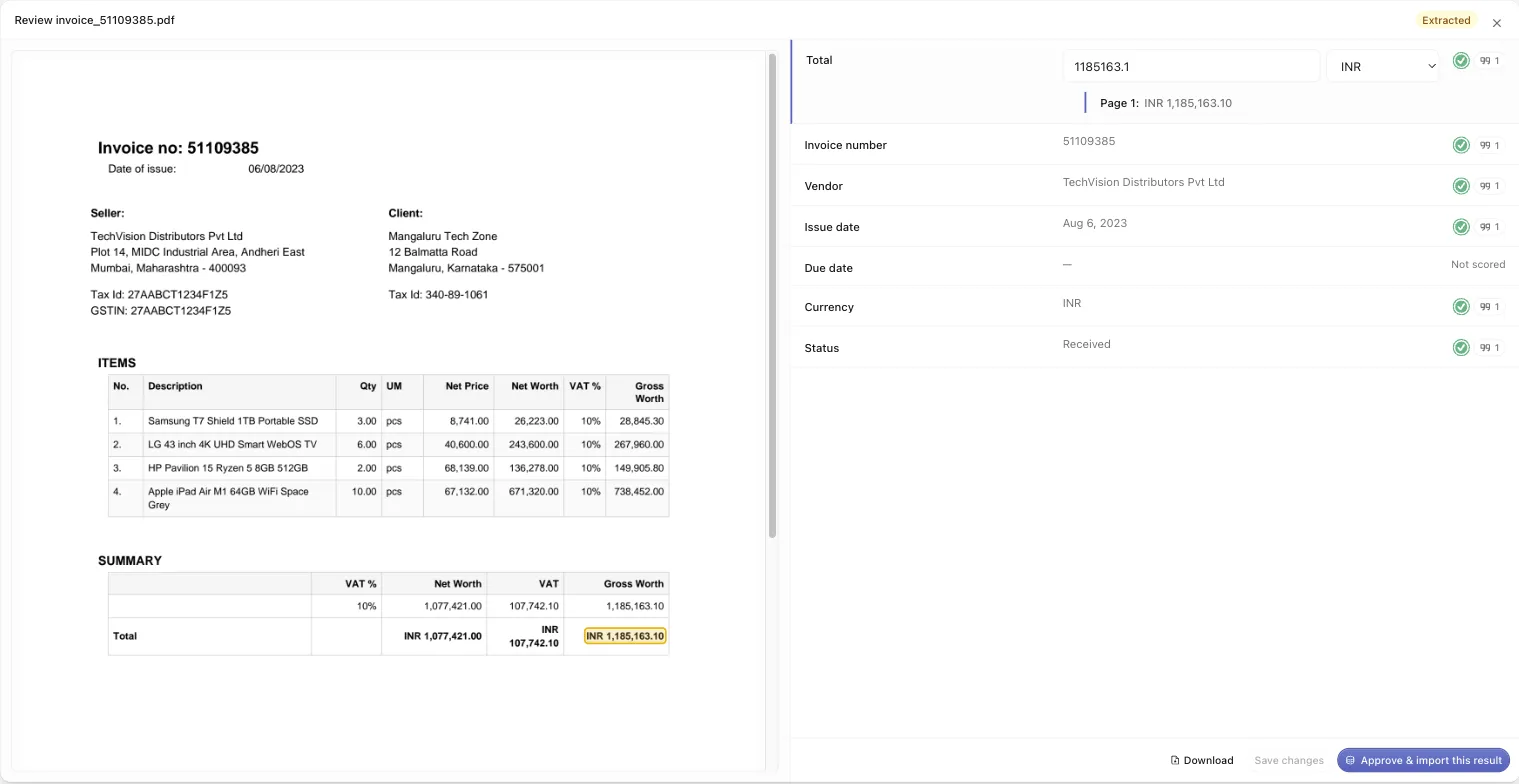Open the 99 1 confidence badge for Total

click(x=1490, y=61)
